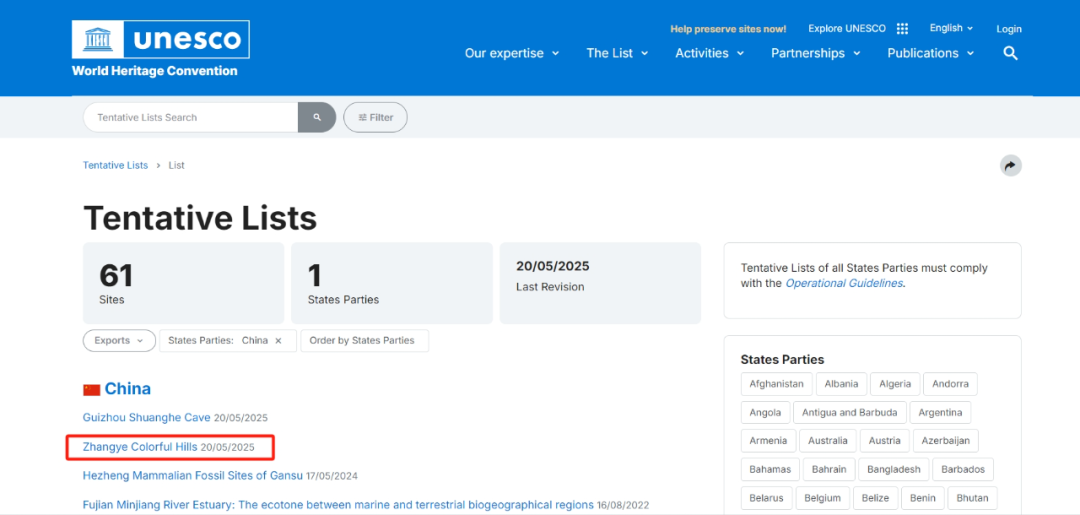Viewport: 1080px width, 515px height.
Task: Open the Exports dropdown
Action: [119, 341]
